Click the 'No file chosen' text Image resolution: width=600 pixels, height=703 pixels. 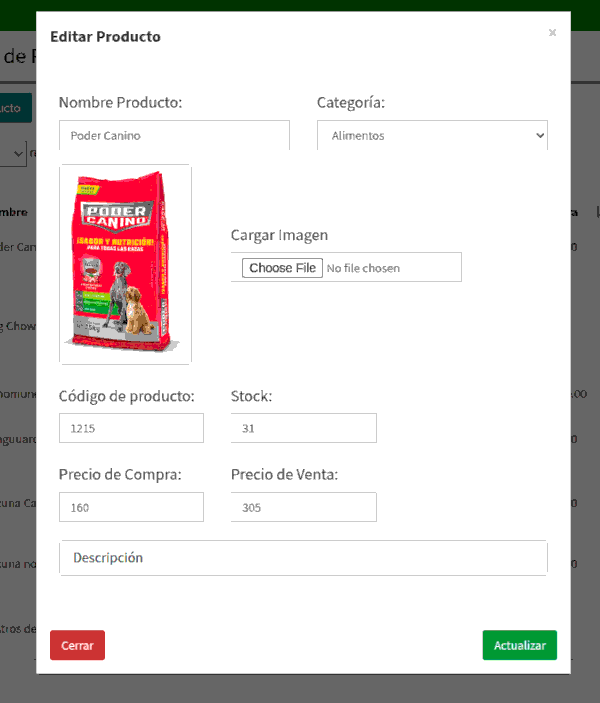tap(363, 268)
